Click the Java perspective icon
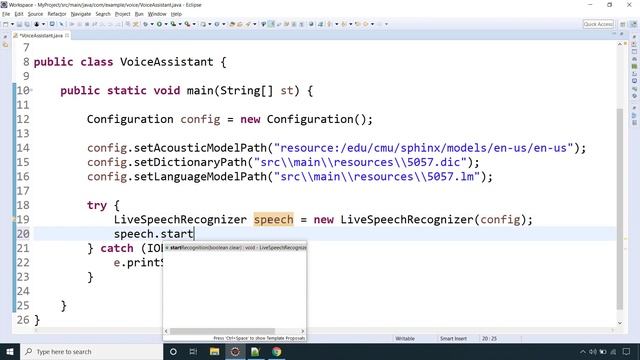 (634, 24)
